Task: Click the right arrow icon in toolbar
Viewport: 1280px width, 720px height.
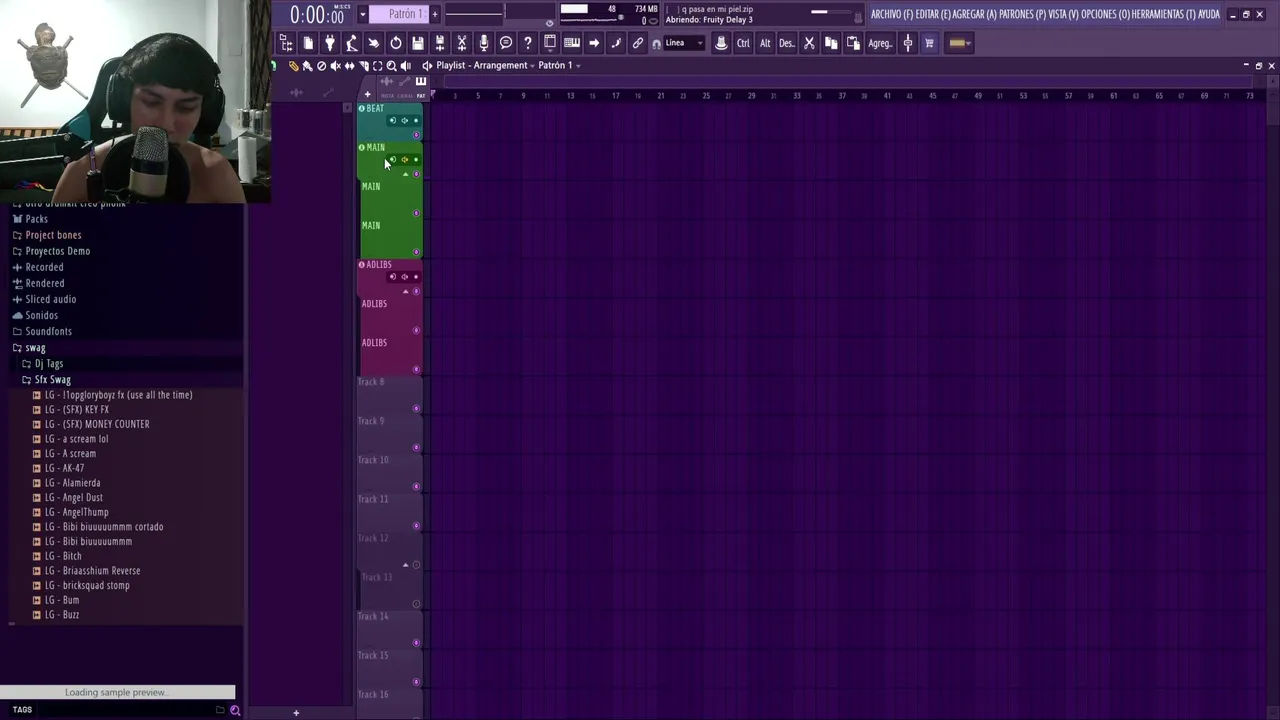Action: point(594,43)
